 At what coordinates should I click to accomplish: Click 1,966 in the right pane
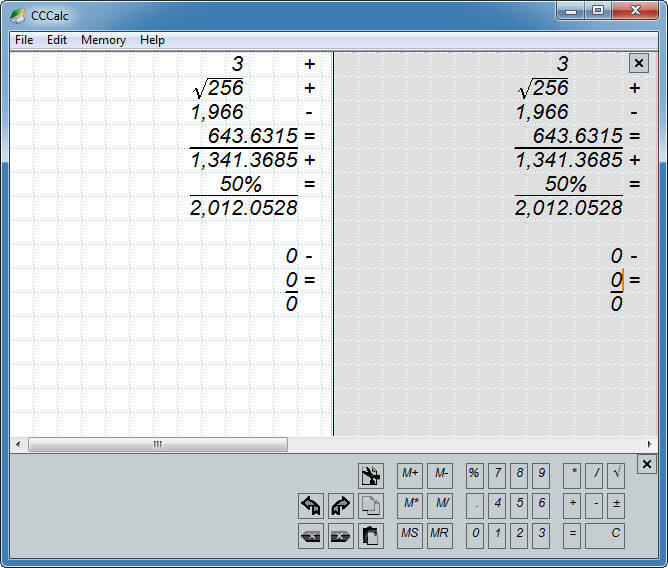[x=542, y=112]
